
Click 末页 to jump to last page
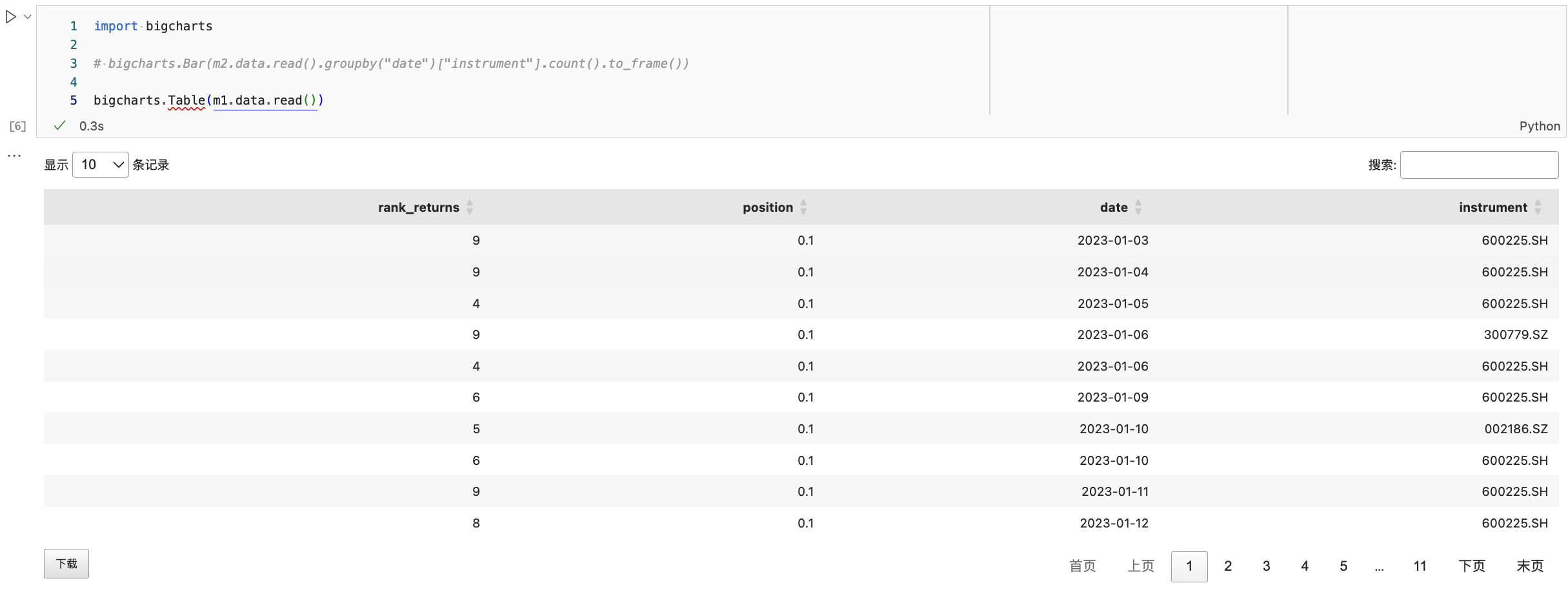(1530, 566)
